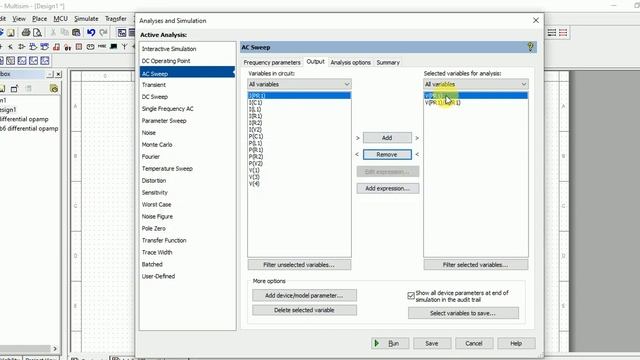
Task: Select variable V(4) in circuit list
Action: point(254,184)
